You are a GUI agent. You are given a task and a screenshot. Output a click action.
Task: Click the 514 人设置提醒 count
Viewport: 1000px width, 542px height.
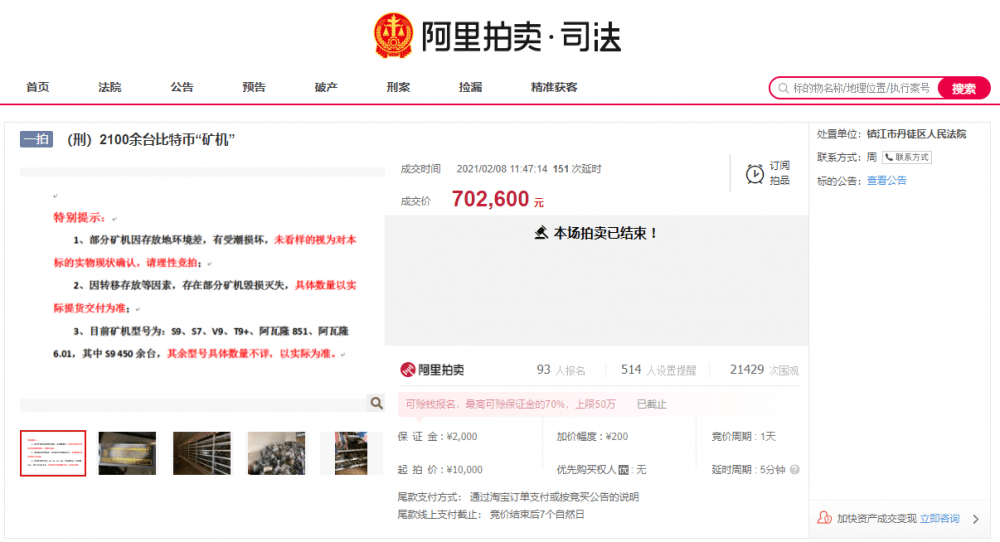coord(658,370)
